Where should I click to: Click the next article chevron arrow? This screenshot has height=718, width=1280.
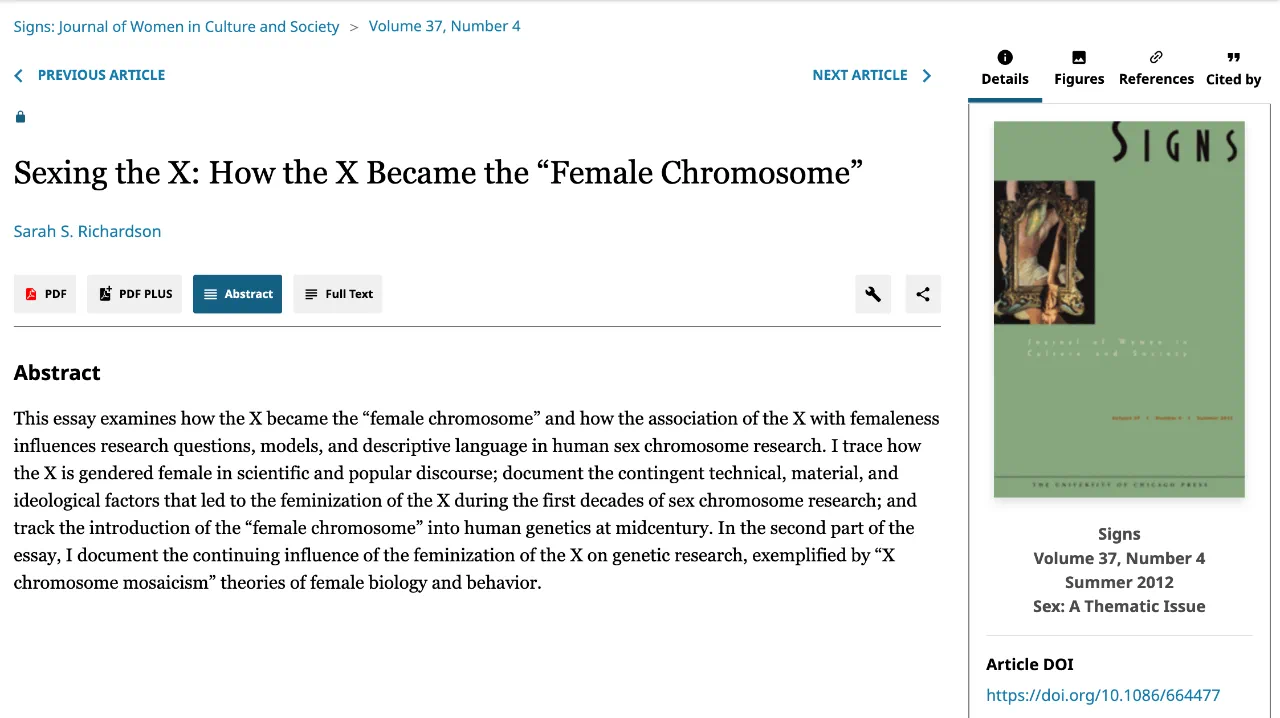(x=926, y=75)
